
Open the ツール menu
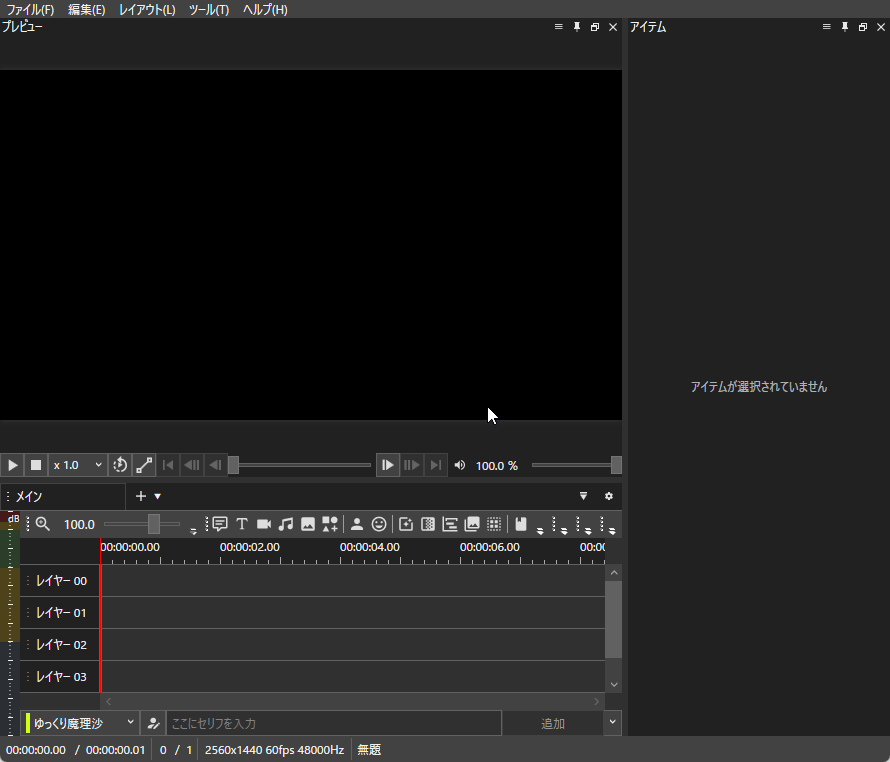click(207, 9)
